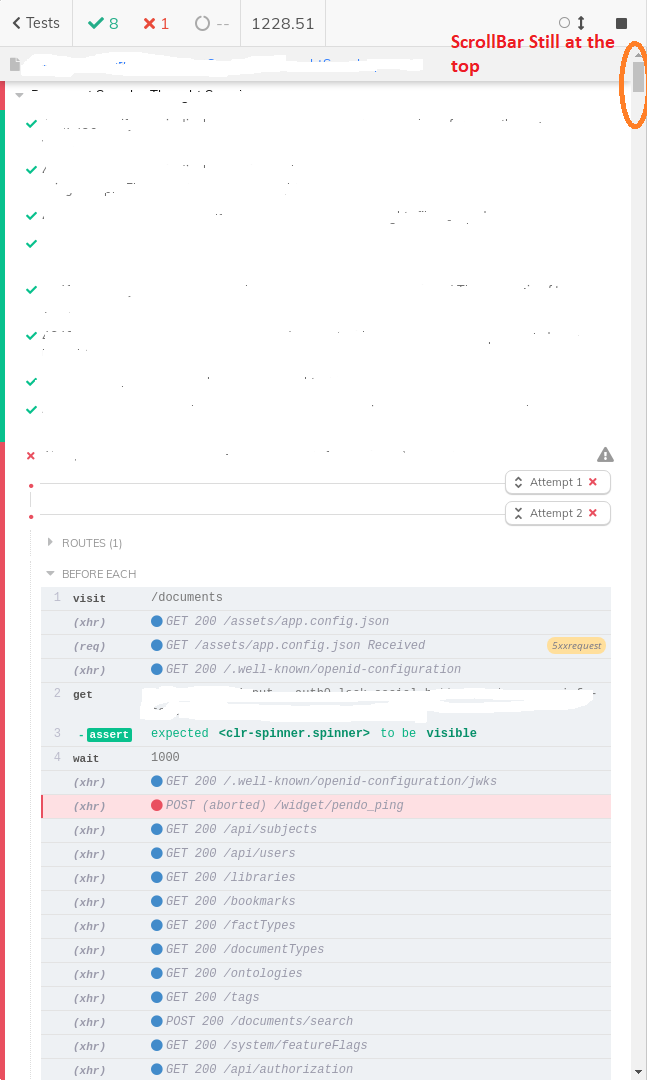Select the GET 200 /api/users request
Viewport: 647px width, 1080px height.
coord(326,854)
